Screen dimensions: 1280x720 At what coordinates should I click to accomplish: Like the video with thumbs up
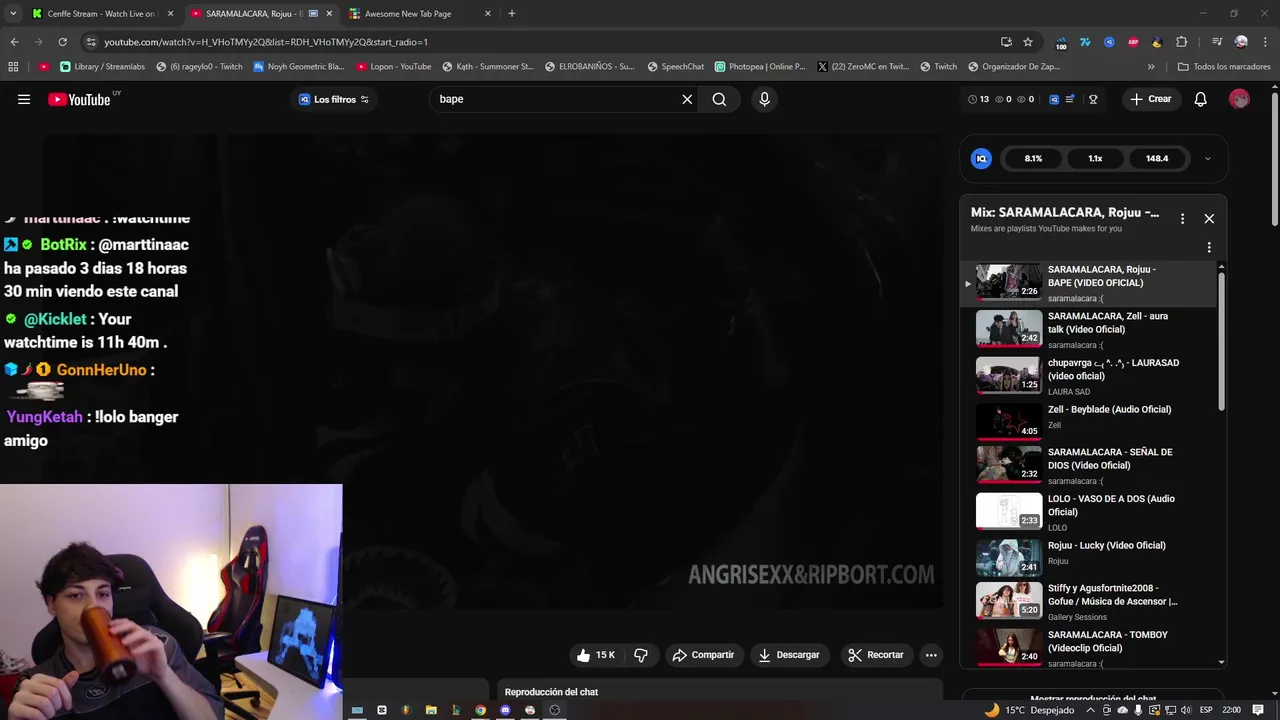coord(595,655)
